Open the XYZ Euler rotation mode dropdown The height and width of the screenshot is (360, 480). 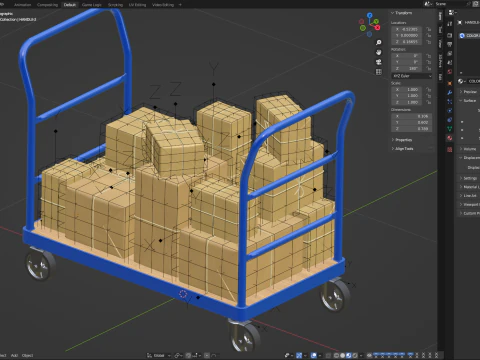point(412,76)
